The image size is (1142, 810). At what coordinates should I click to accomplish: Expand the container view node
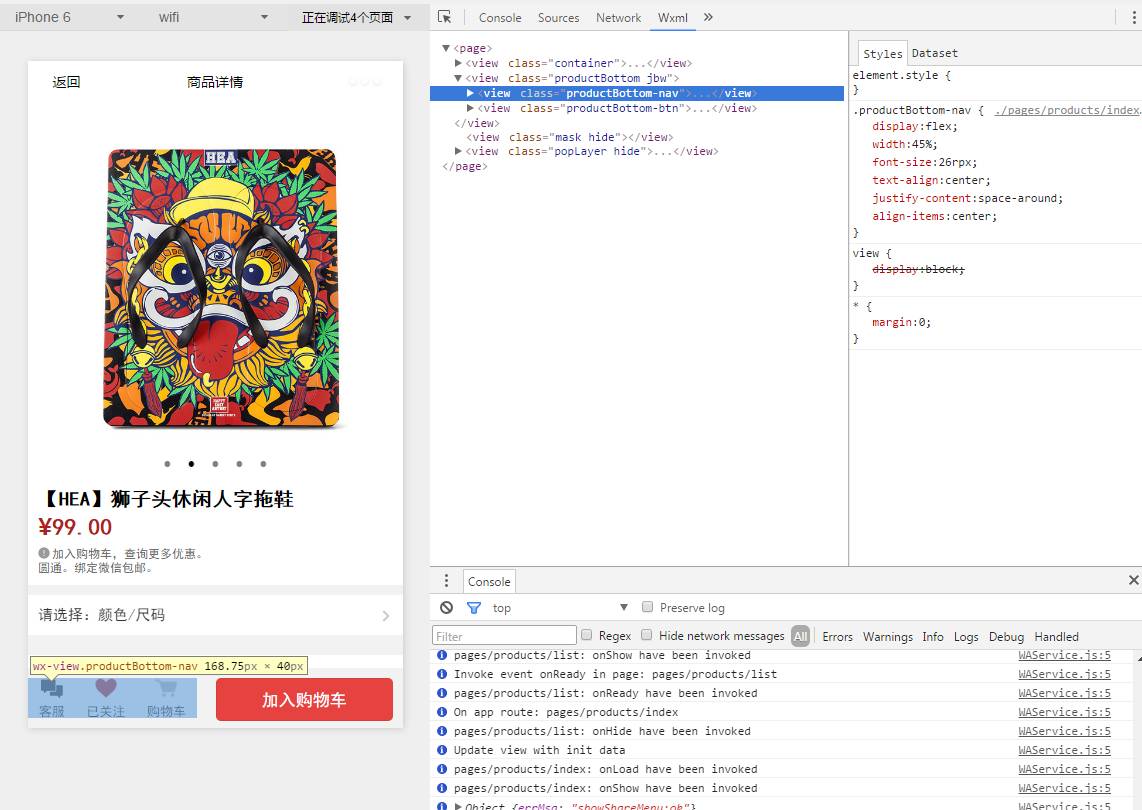(x=458, y=63)
